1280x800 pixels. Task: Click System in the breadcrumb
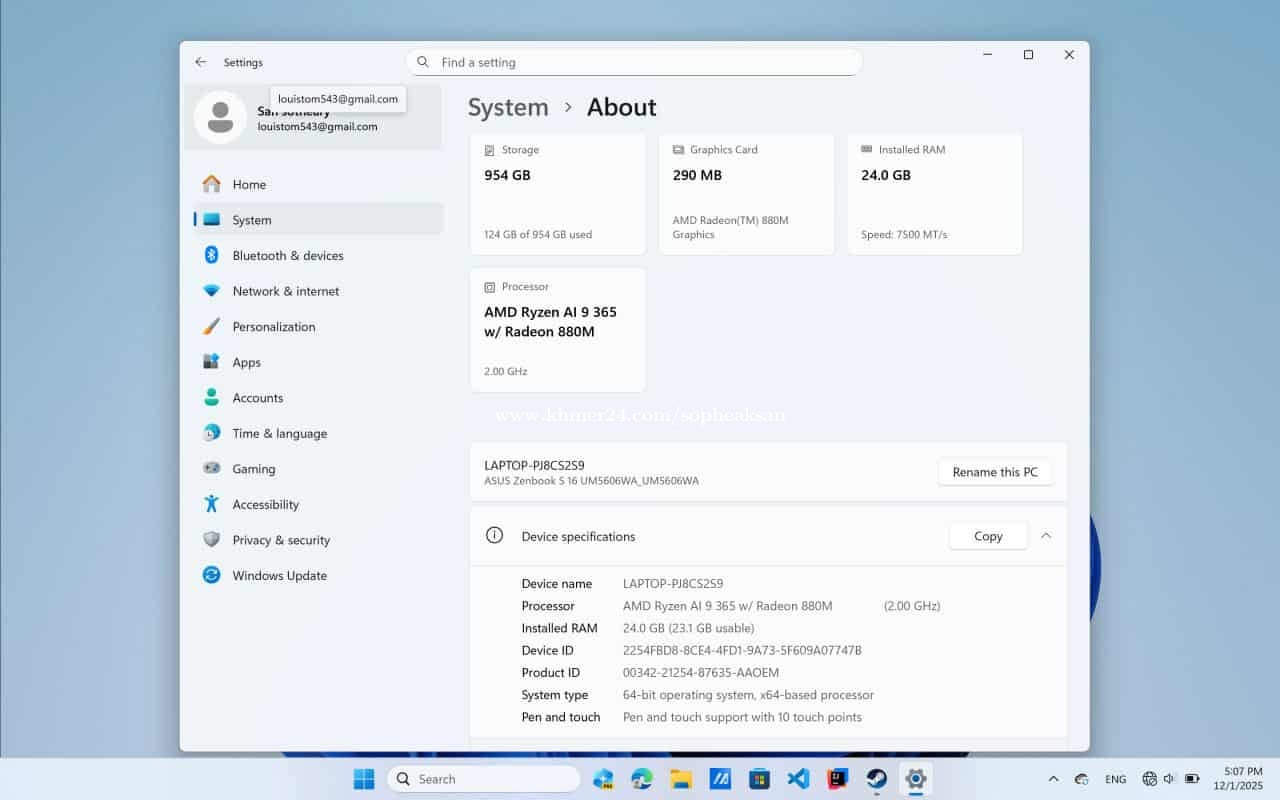pyautogui.click(x=508, y=107)
